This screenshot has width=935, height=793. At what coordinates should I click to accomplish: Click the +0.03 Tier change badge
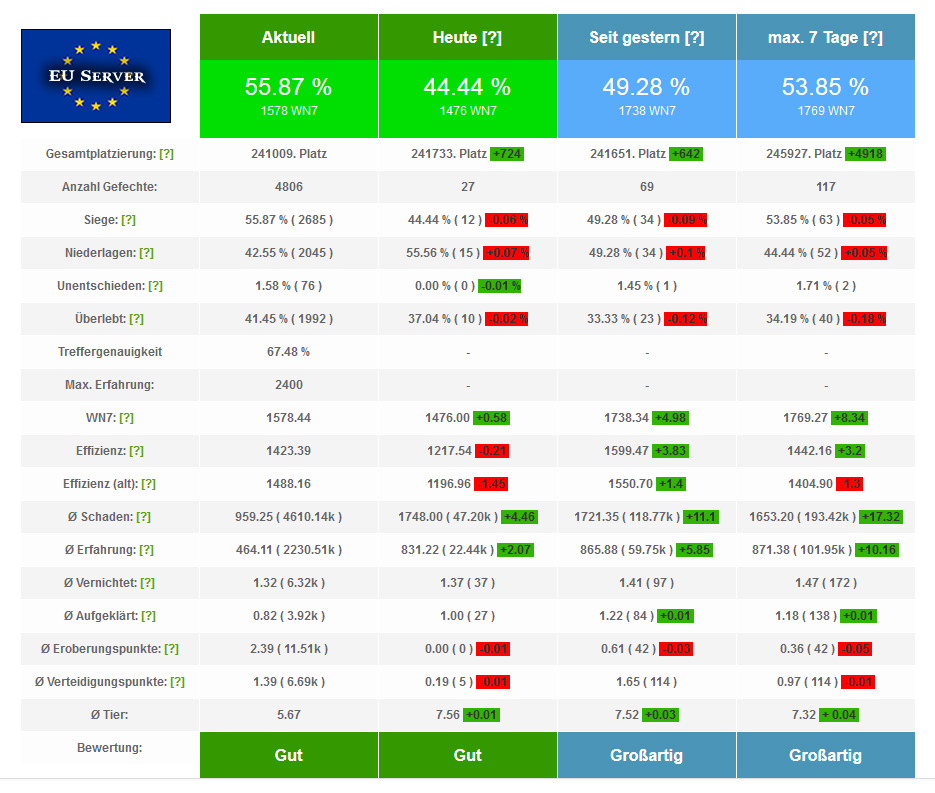point(660,715)
